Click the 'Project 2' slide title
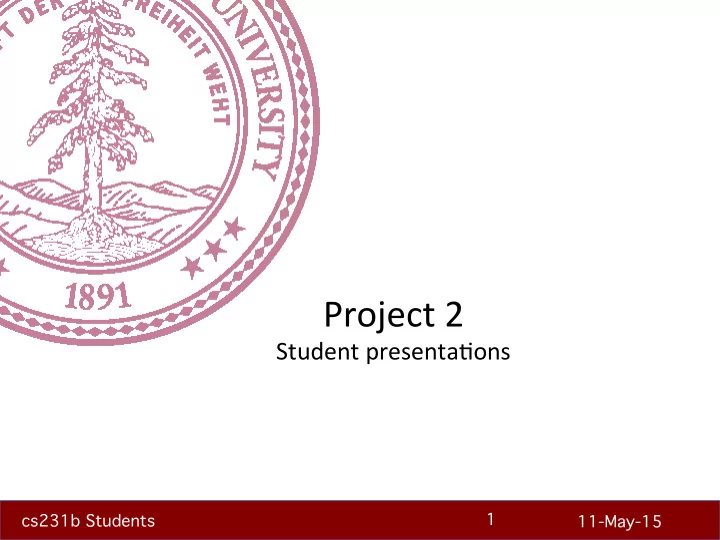Viewport: 720px width, 540px height. [393, 315]
